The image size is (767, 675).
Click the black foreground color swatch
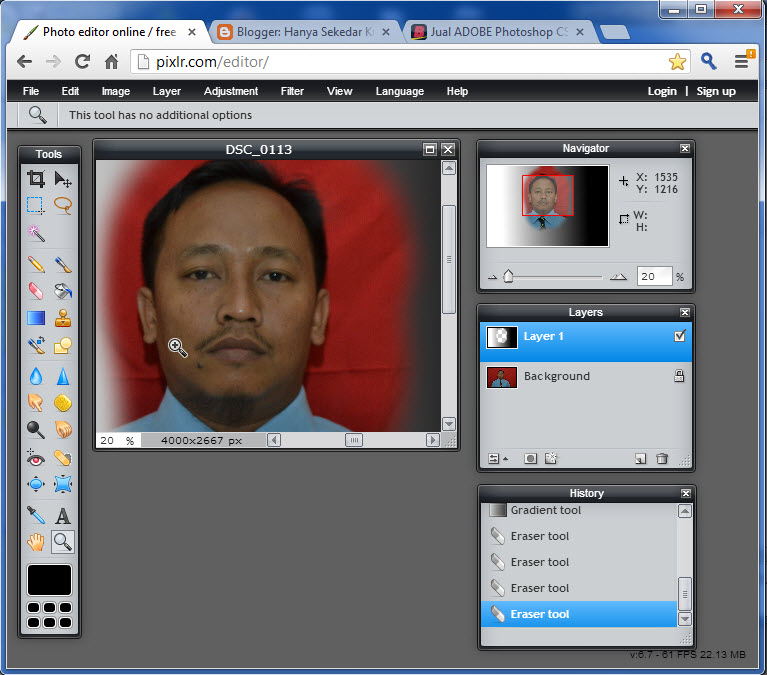(49, 580)
